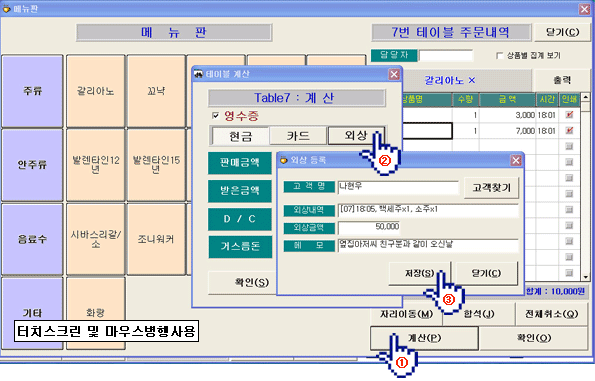Toggle the print checkbox for the 7,000 row
The image size is (595, 381).
(569, 131)
